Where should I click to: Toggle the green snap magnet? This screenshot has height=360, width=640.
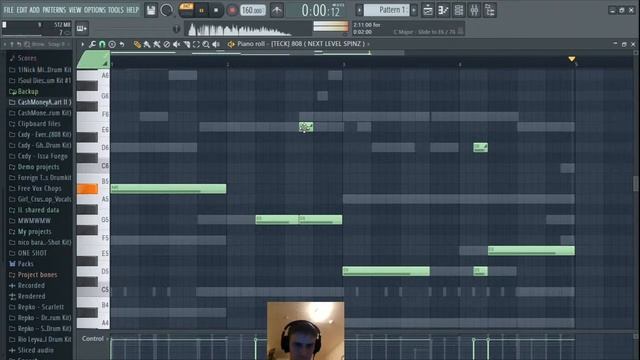point(102,44)
